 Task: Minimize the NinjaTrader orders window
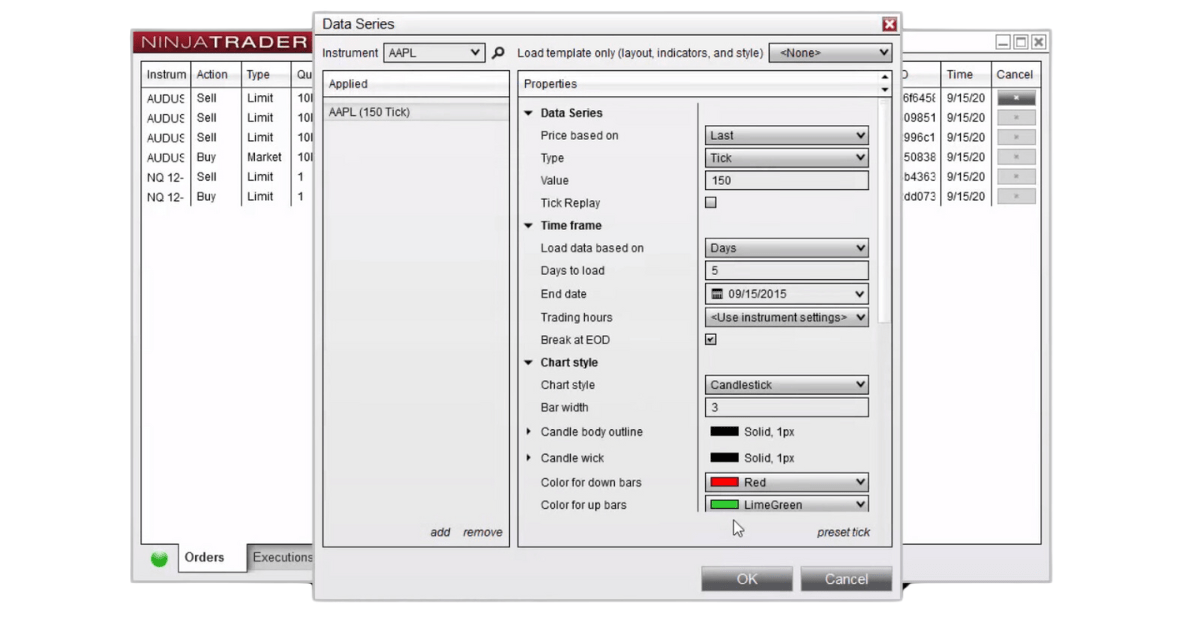[x=1003, y=42]
